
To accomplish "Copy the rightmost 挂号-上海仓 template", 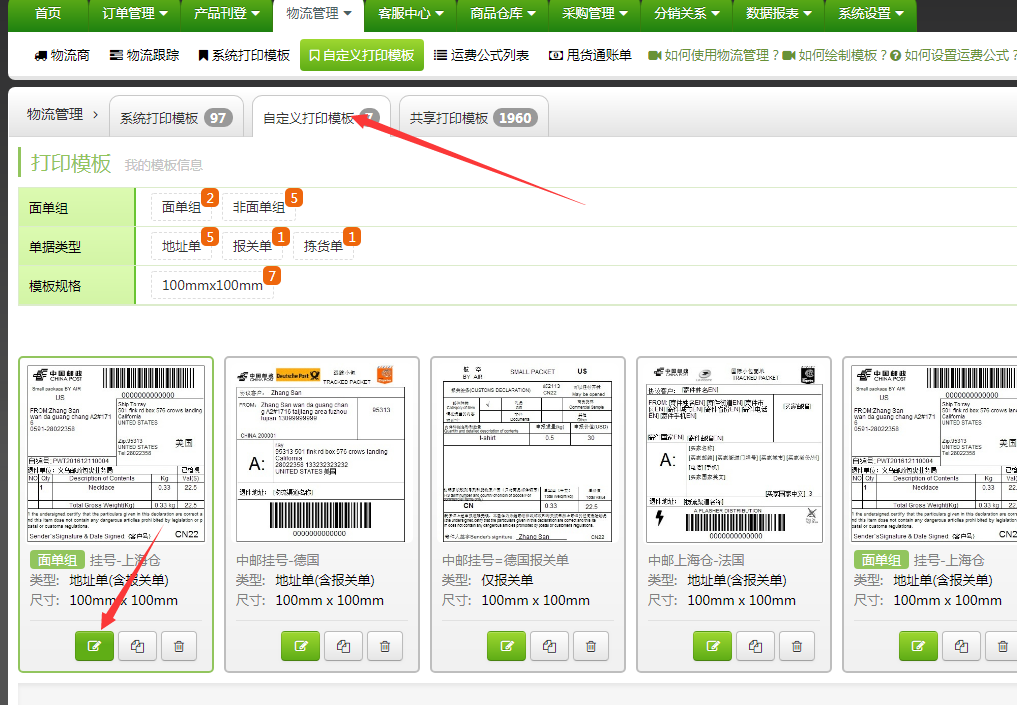I will (961, 646).
